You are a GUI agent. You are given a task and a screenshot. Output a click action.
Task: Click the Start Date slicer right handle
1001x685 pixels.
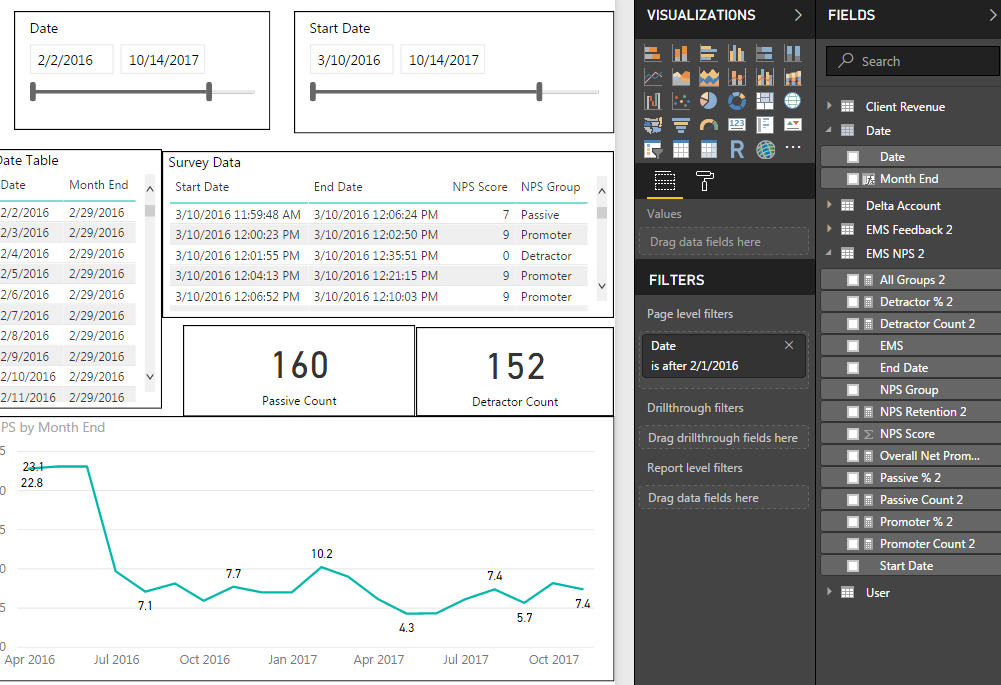pyautogui.click(x=539, y=91)
